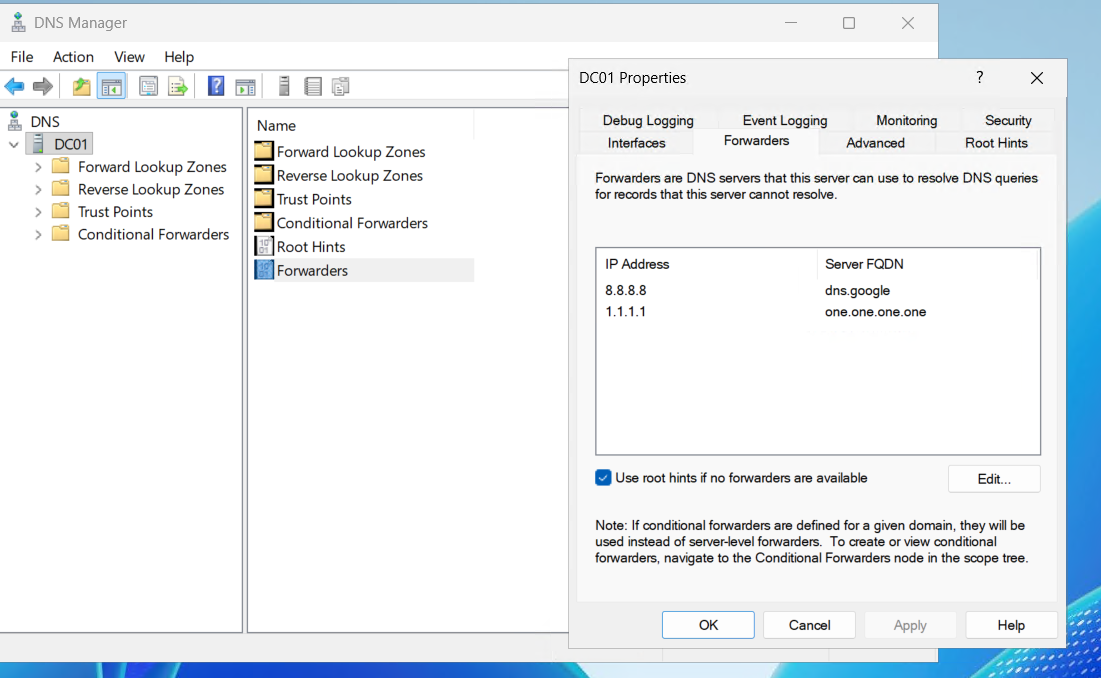Open the Help menu

[x=179, y=57]
